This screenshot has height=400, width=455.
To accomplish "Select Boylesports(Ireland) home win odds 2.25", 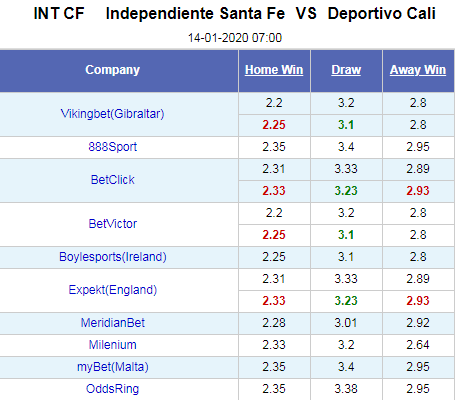I will pyautogui.click(x=274, y=257).
